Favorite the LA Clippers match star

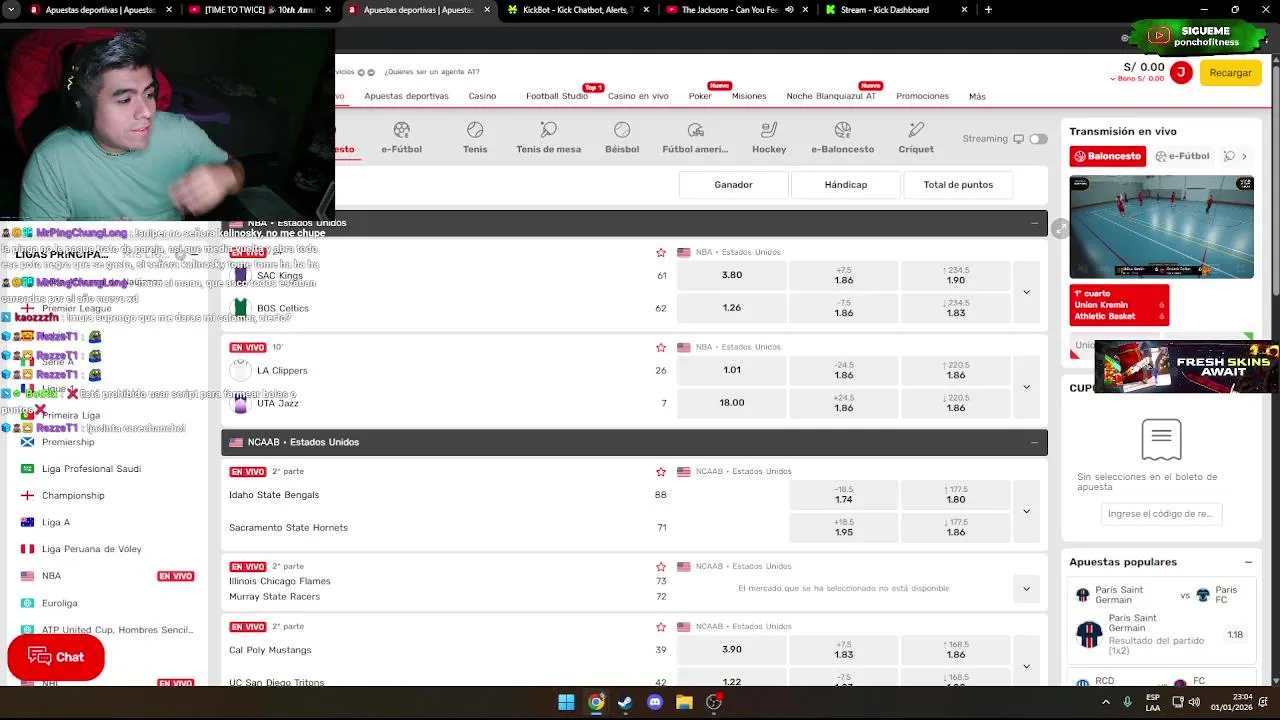(x=661, y=348)
